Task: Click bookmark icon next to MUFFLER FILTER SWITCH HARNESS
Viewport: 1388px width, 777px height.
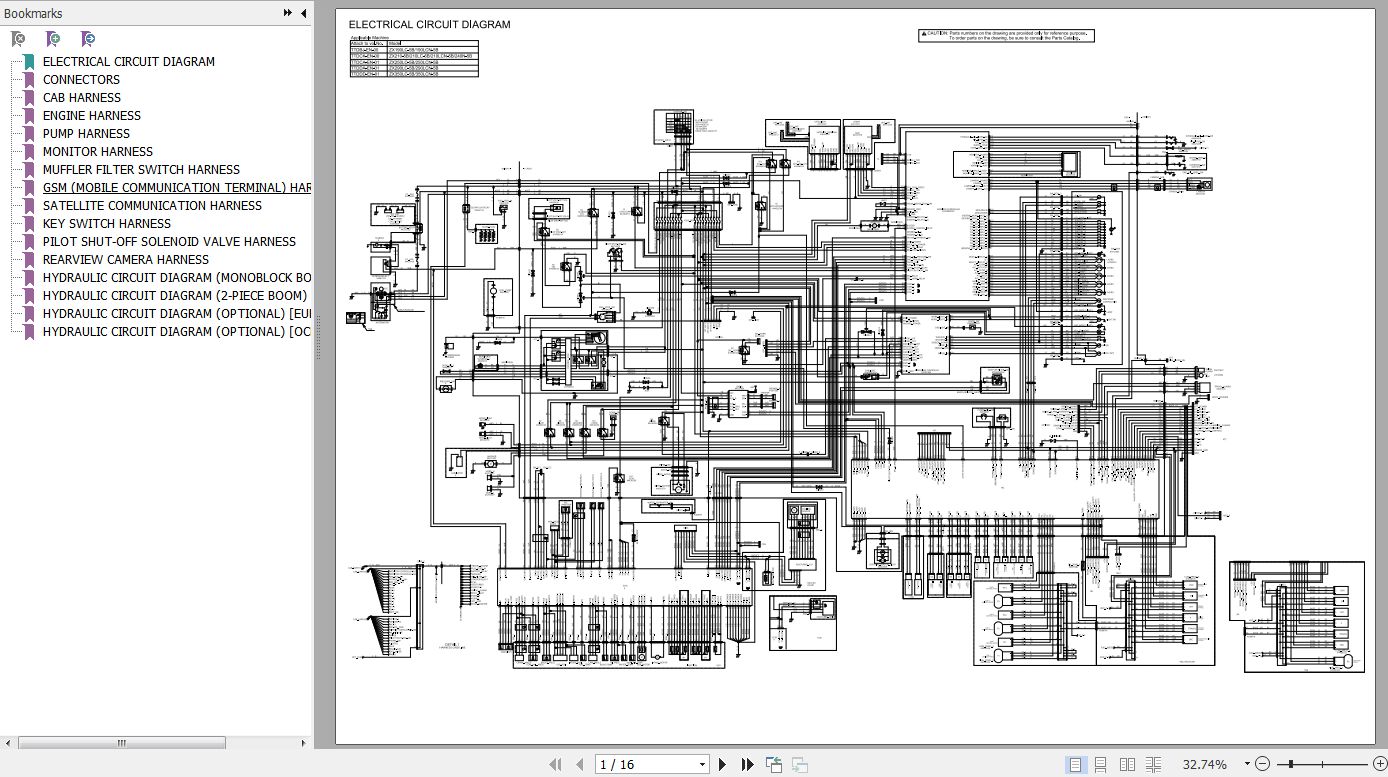Action: click(29, 170)
